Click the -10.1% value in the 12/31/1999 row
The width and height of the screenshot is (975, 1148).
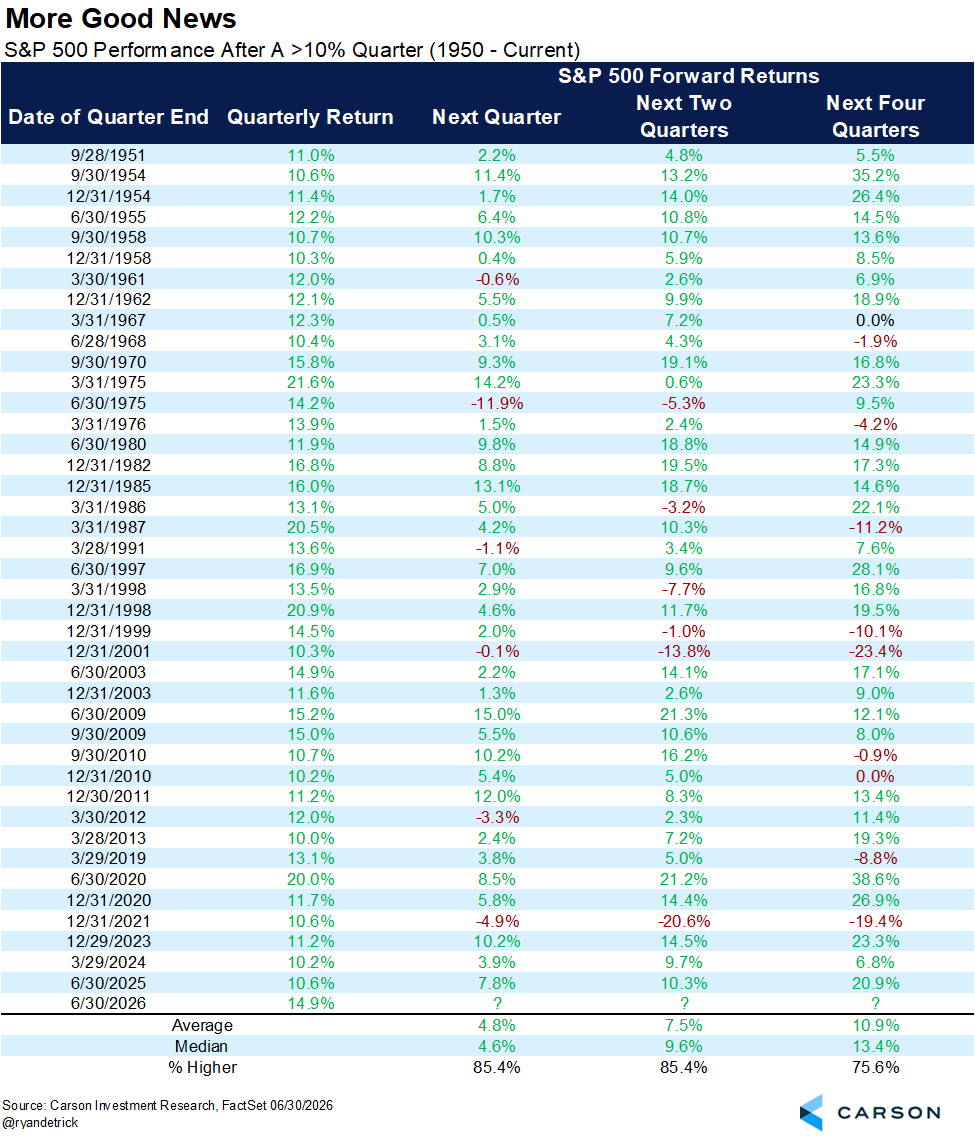pos(875,631)
